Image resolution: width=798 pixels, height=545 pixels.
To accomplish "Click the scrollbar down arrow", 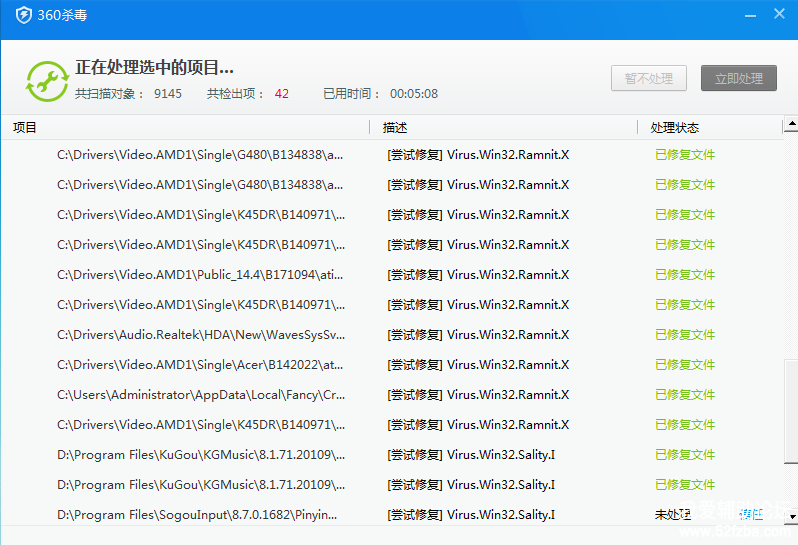I will [x=791, y=517].
